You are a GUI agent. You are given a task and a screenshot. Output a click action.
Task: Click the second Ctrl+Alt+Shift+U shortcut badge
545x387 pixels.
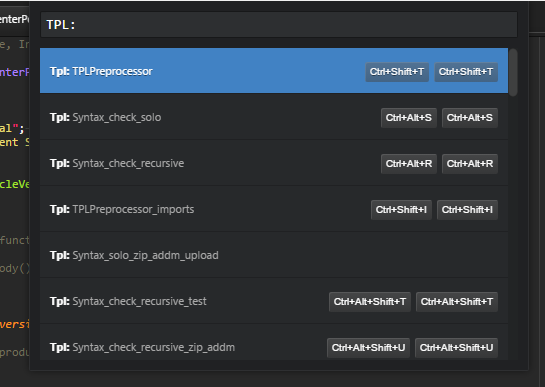point(456,348)
